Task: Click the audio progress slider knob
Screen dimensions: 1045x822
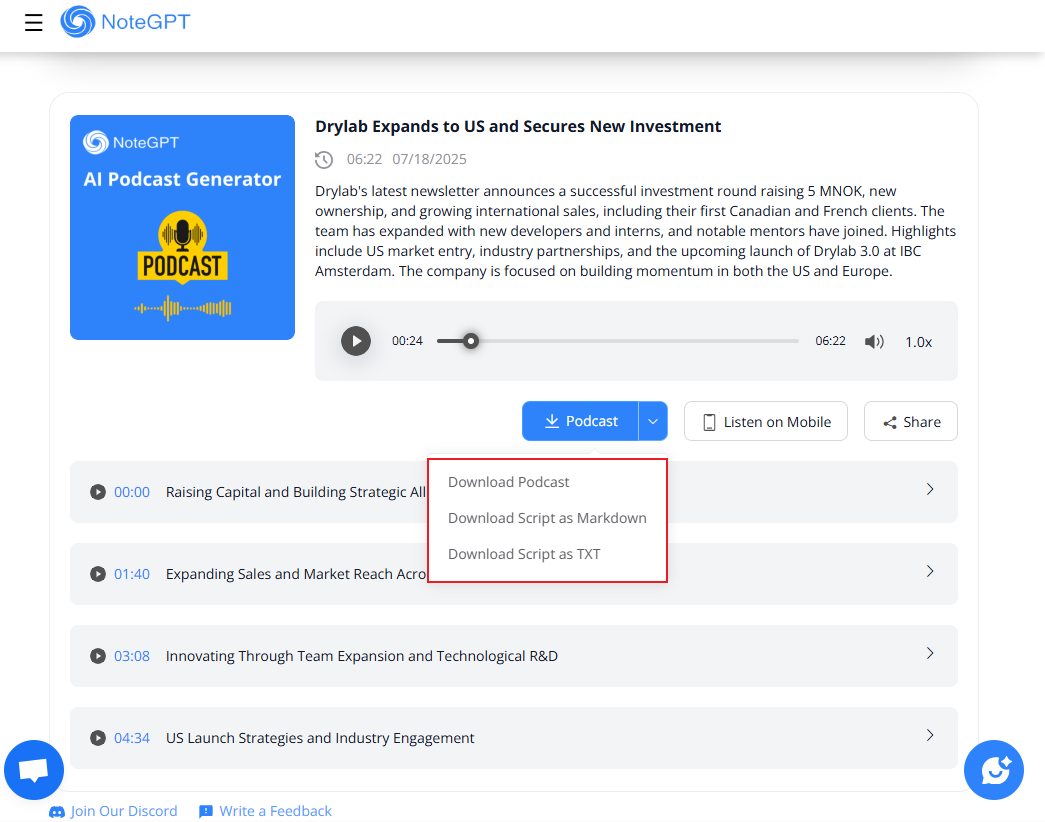Action: pos(471,341)
